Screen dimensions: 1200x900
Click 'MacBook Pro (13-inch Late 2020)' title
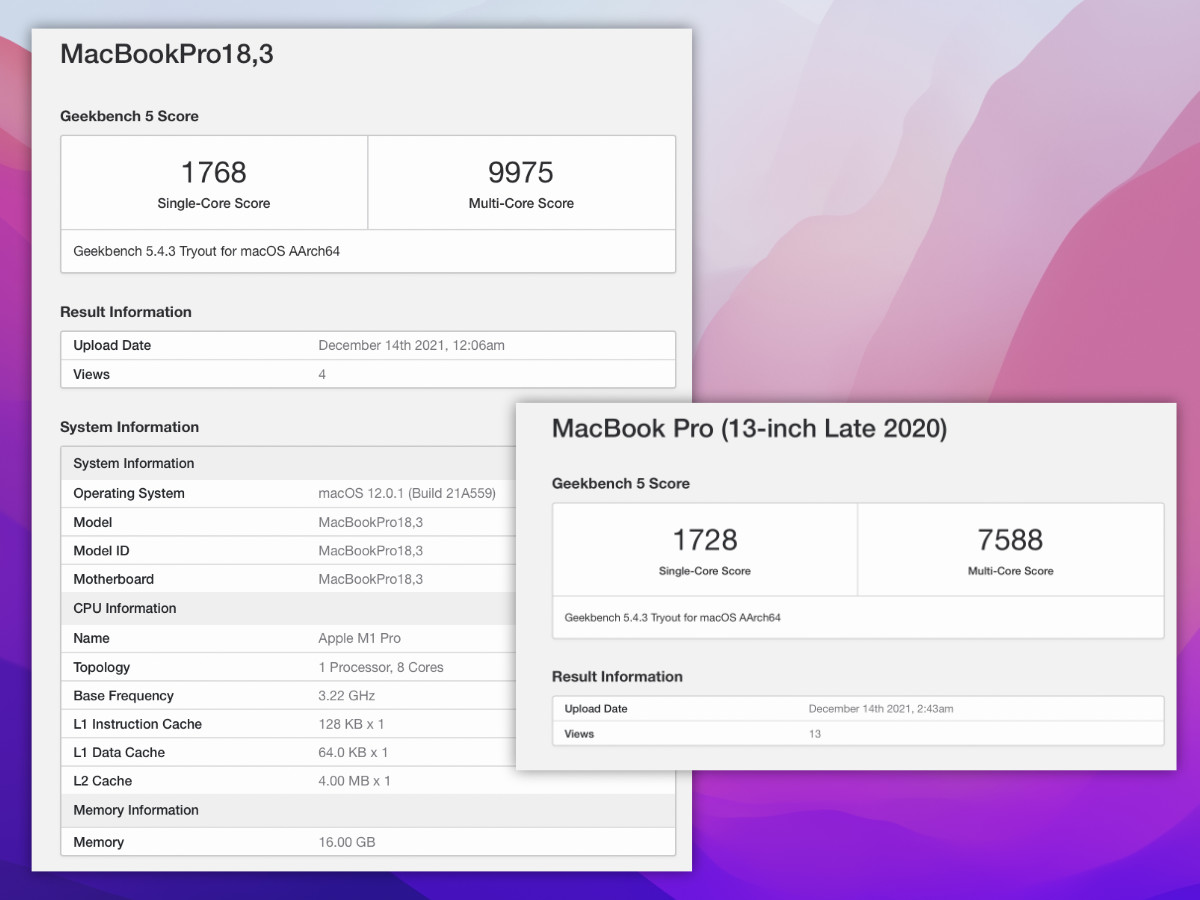point(749,429)
